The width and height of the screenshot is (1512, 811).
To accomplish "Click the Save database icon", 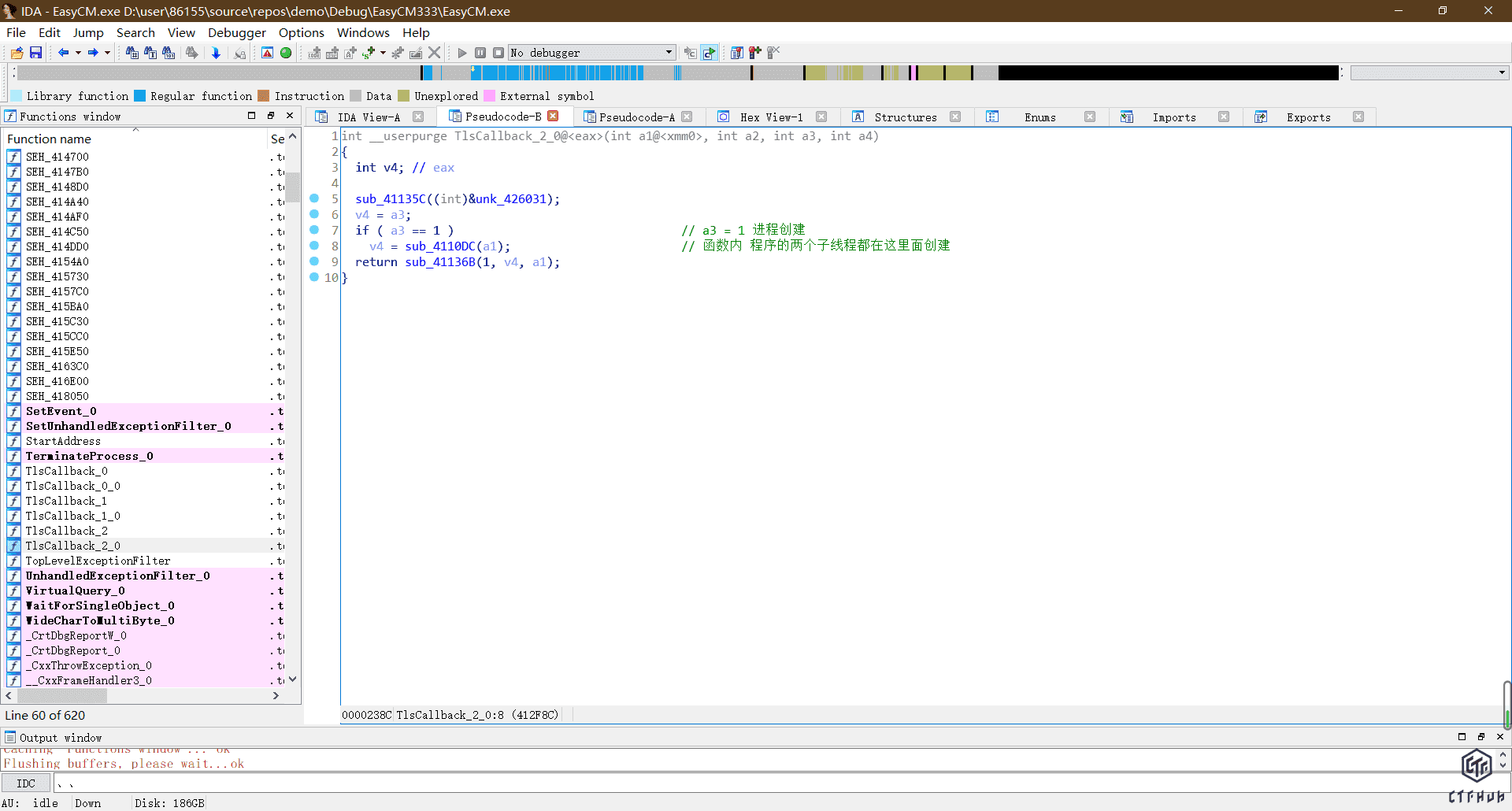I will [35, 53].
